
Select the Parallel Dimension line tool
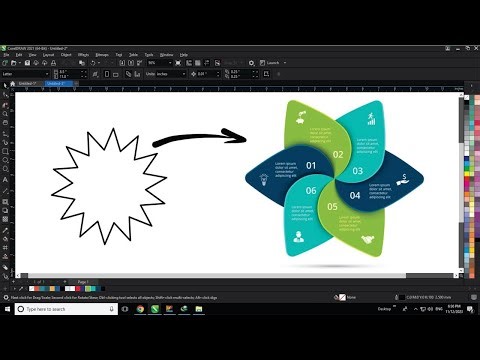[5, 191]
